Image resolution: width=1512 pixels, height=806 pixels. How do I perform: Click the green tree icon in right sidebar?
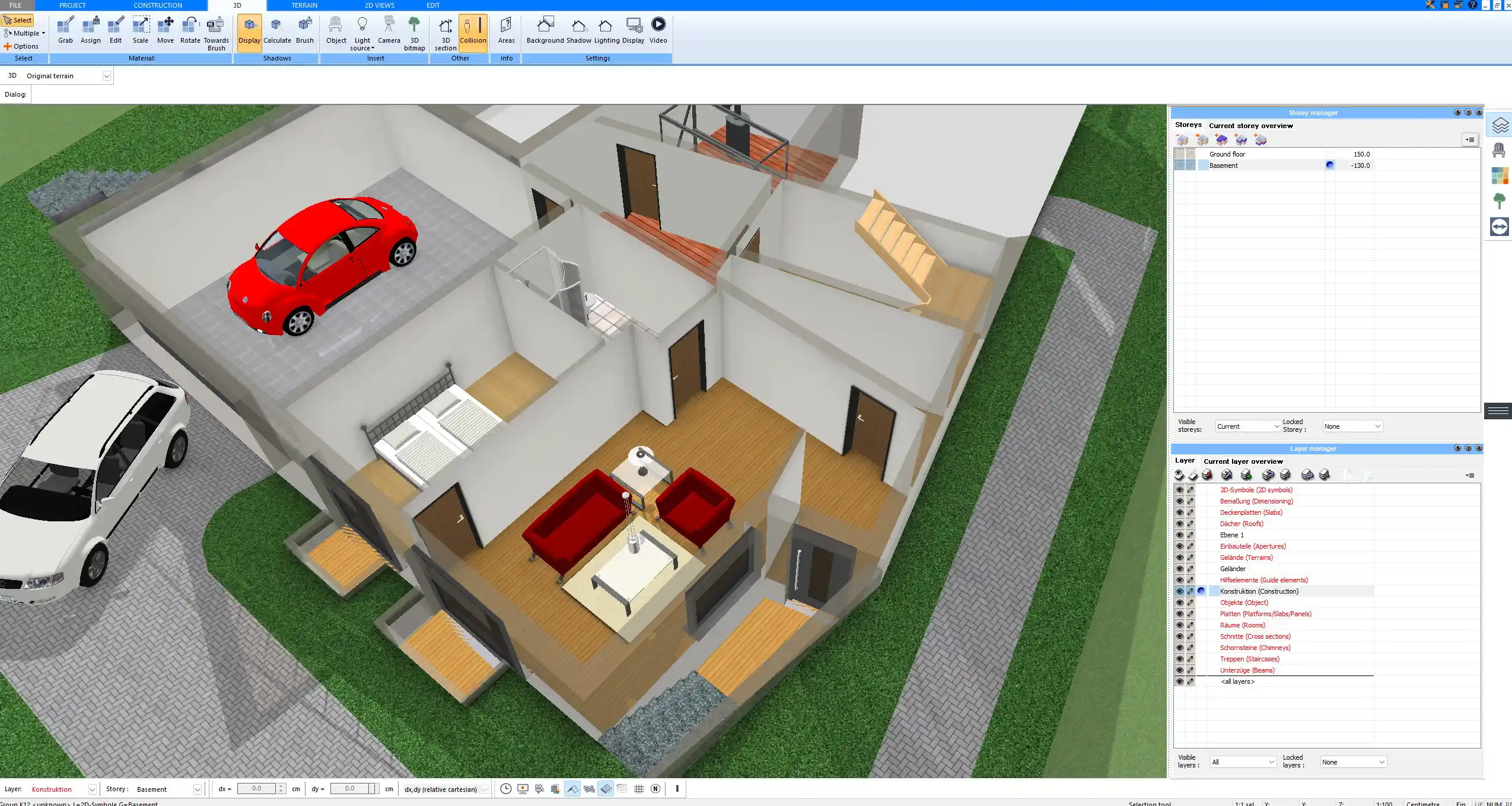coord(1500,200)
